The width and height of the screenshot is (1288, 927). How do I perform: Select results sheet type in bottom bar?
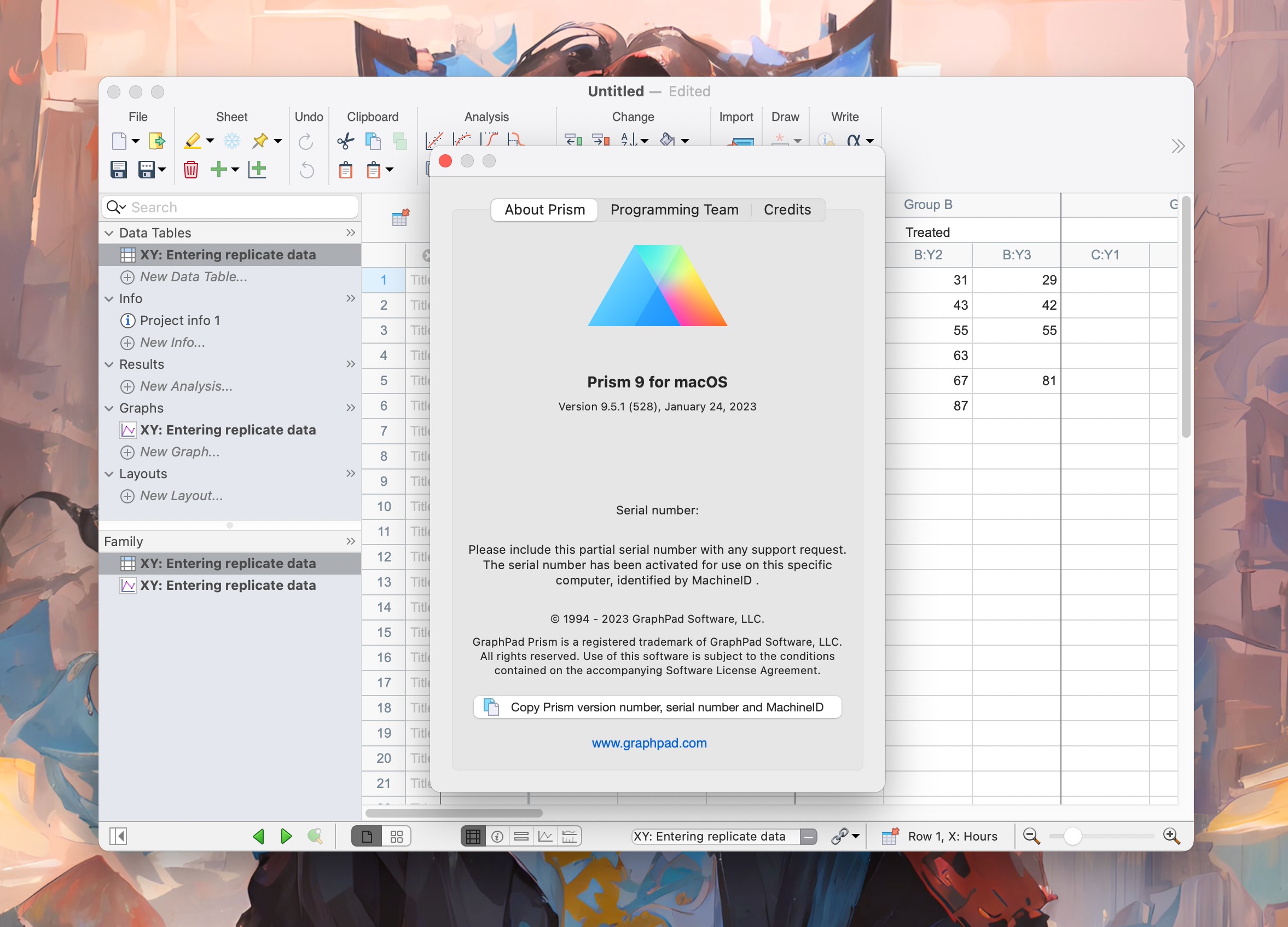521,836
